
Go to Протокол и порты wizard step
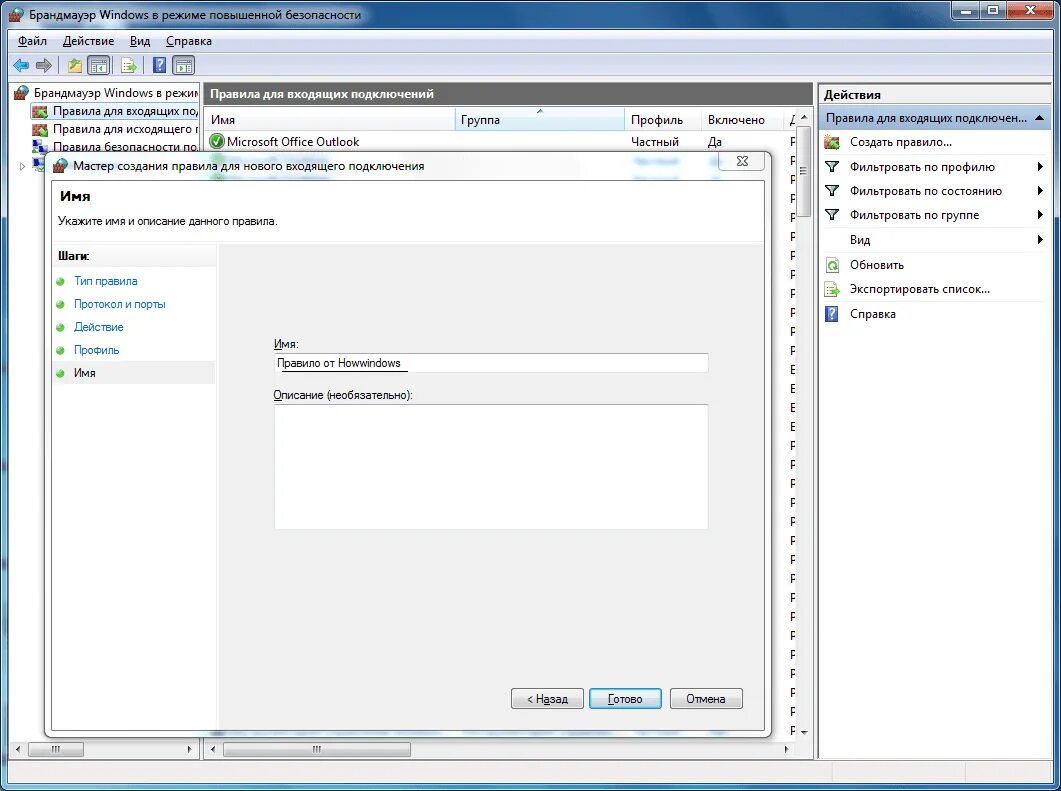pyautogui.click(x=120, y=304)
